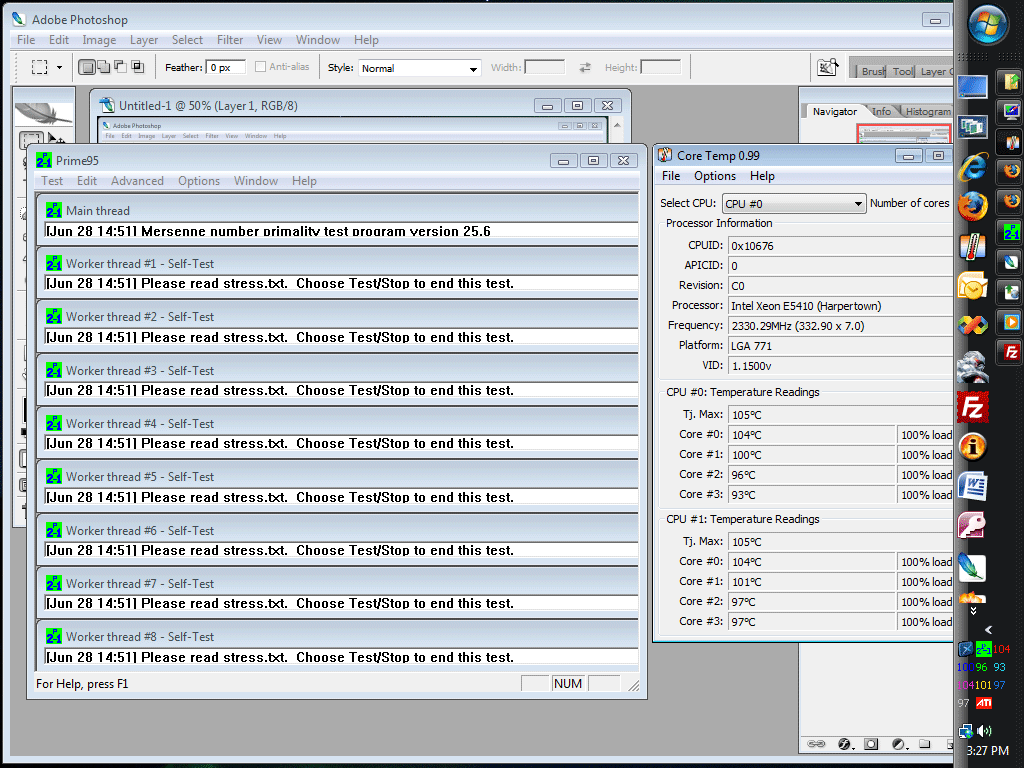Select the Rectangular Marquee tool in Photoshop's toolbox
The height and width of the screenshot is (768, 1024).
[x=30, y=139]
